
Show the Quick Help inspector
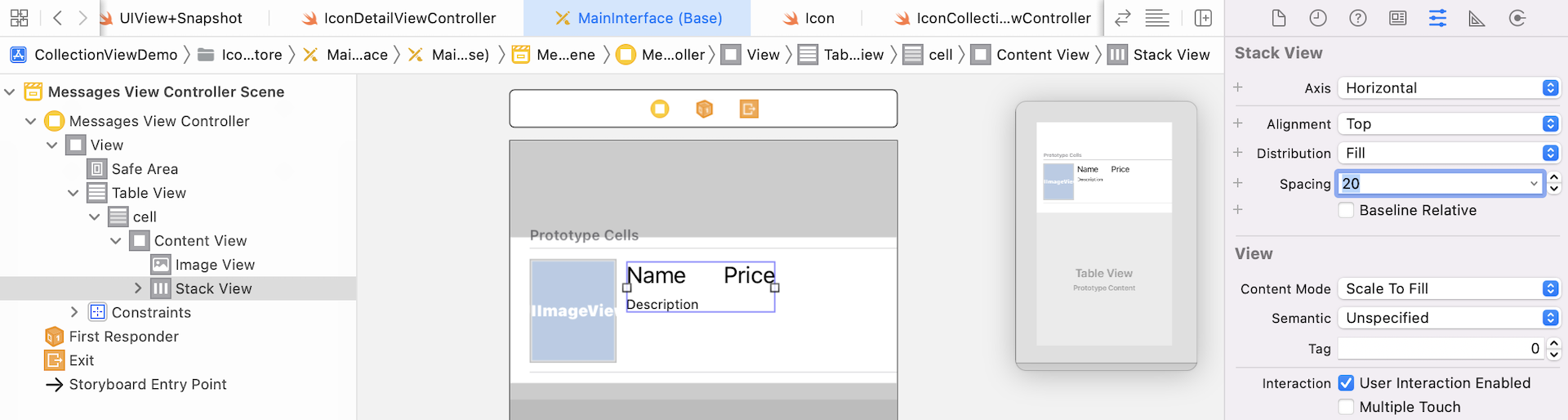pos(1358,18)
